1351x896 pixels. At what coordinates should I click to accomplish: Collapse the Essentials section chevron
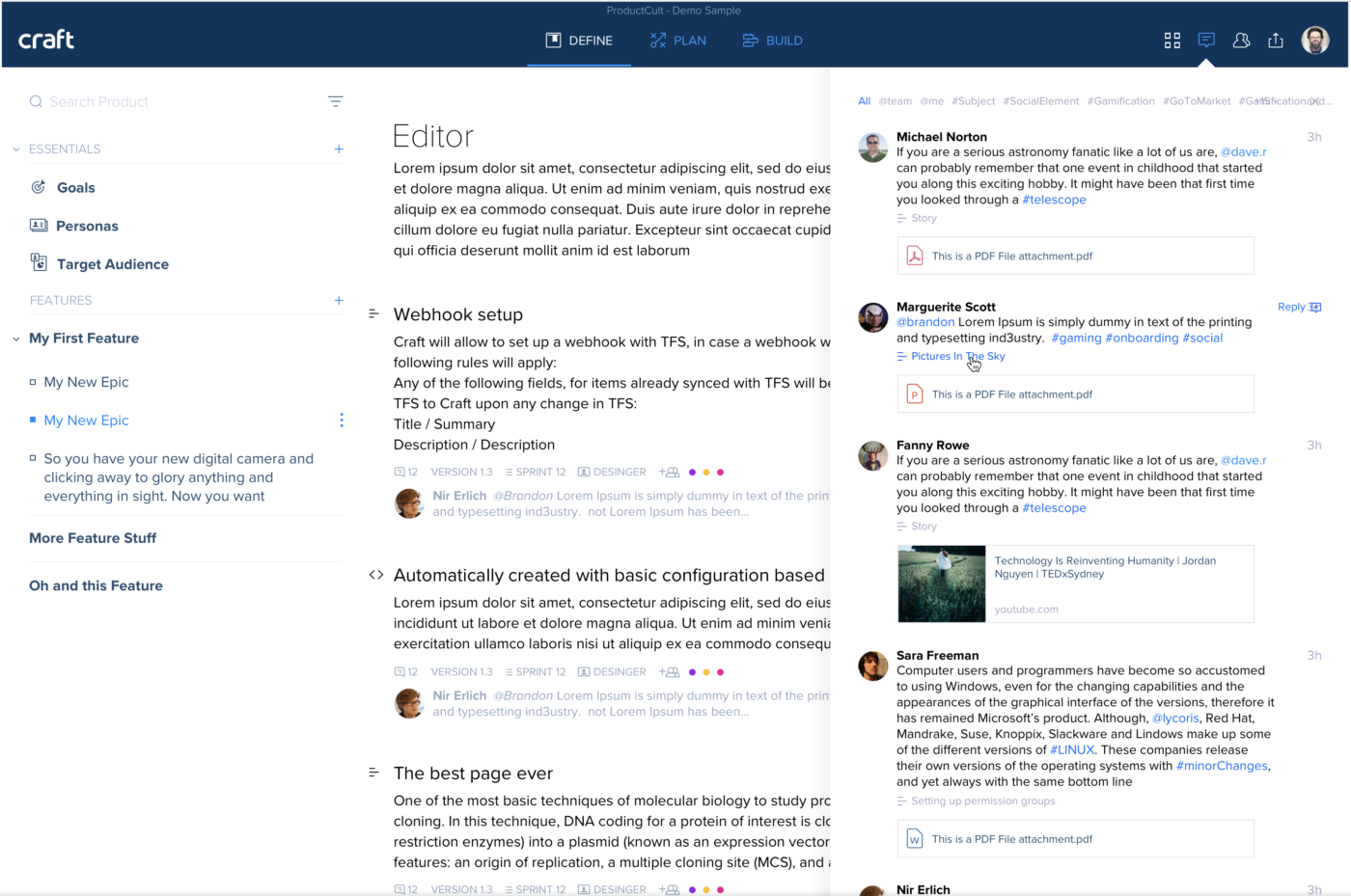16,149
